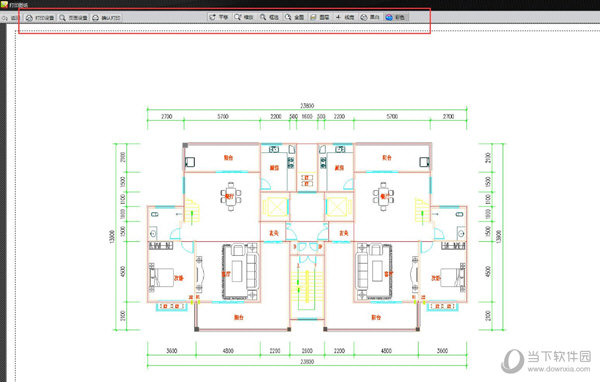The width and height of the screenshot is (600, 382).
Task: Open Print Settings (打印设置) from the toolbar
Action: pos(40,18)
